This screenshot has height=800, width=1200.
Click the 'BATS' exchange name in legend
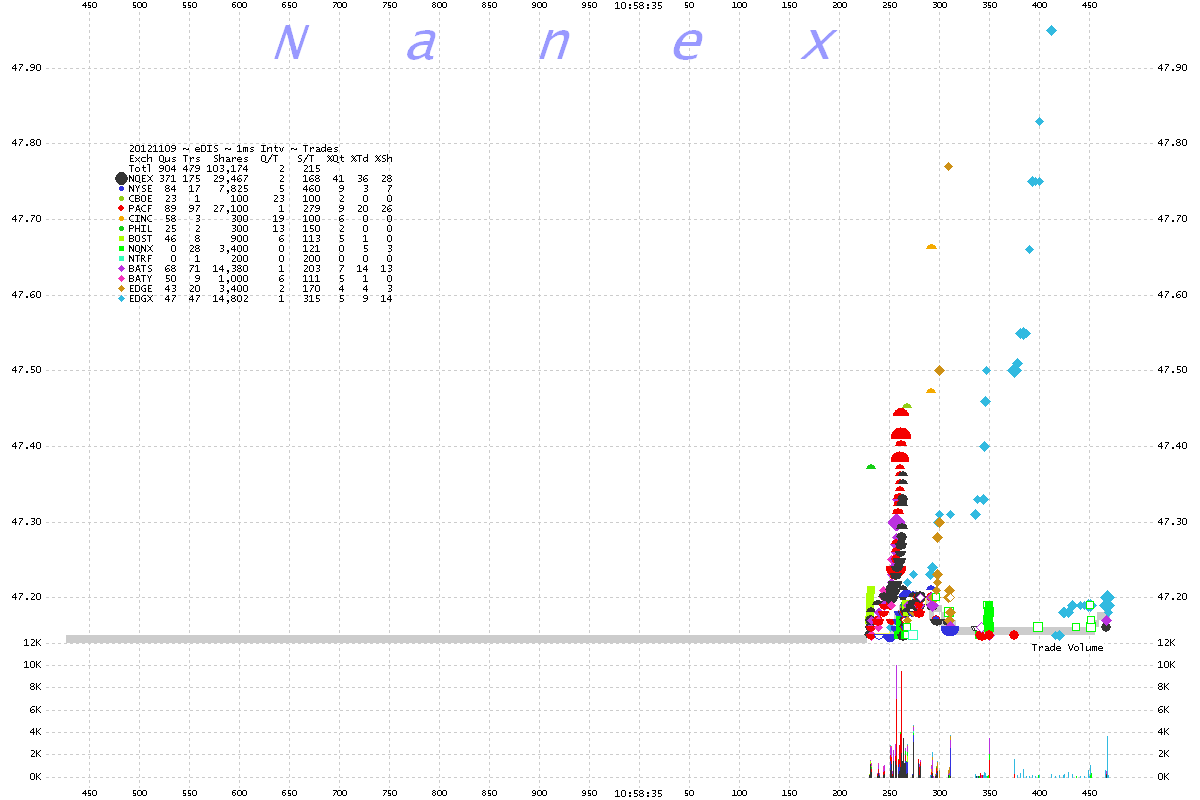pyautogui.click(x=141, y=268)
